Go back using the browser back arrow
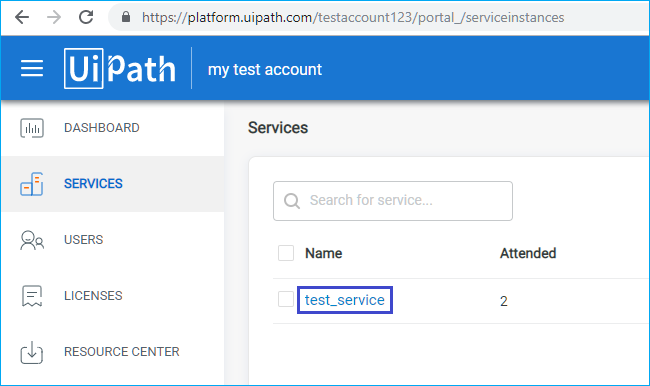650x386 pixels. (x=22, y=17)
